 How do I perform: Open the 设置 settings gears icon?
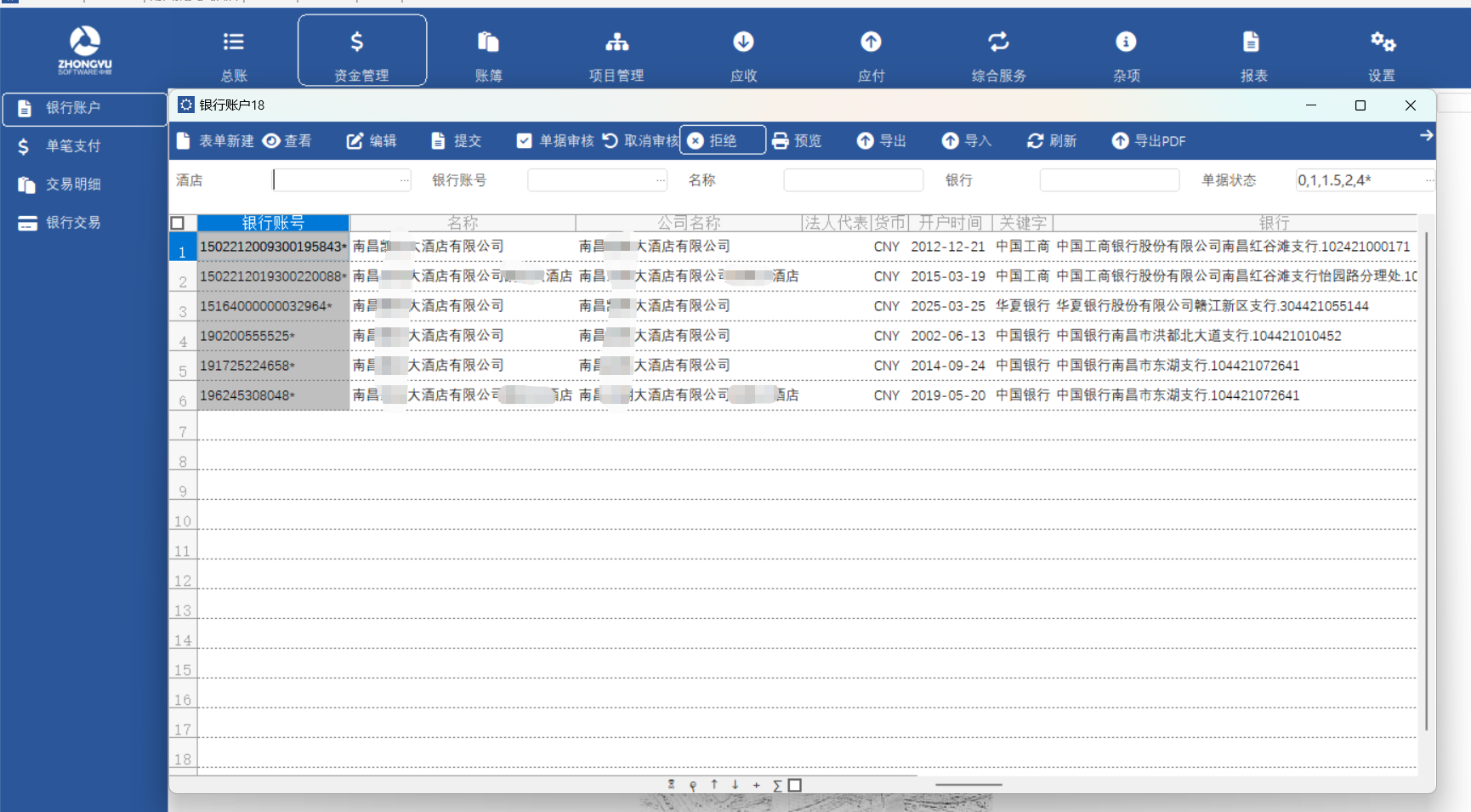1382,43
